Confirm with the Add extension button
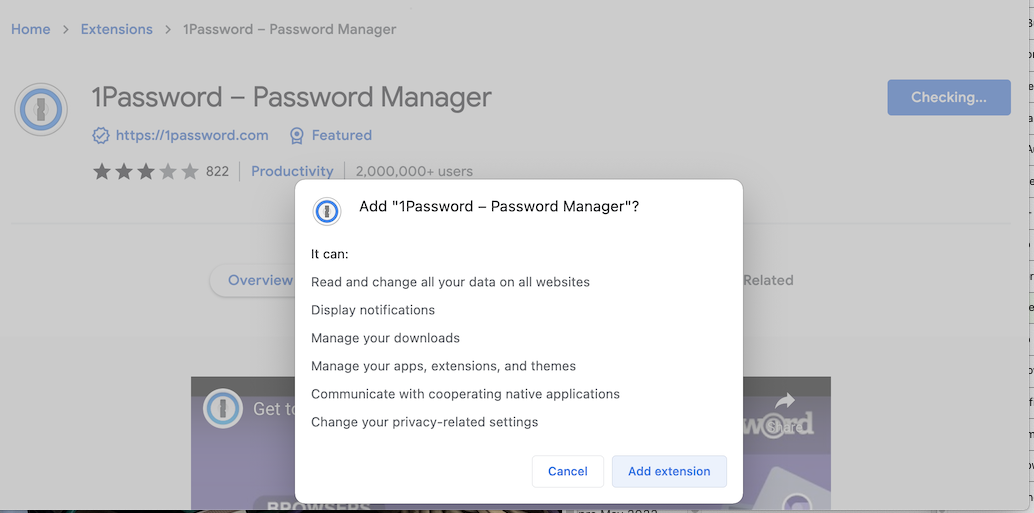 (x=669, y=471)
